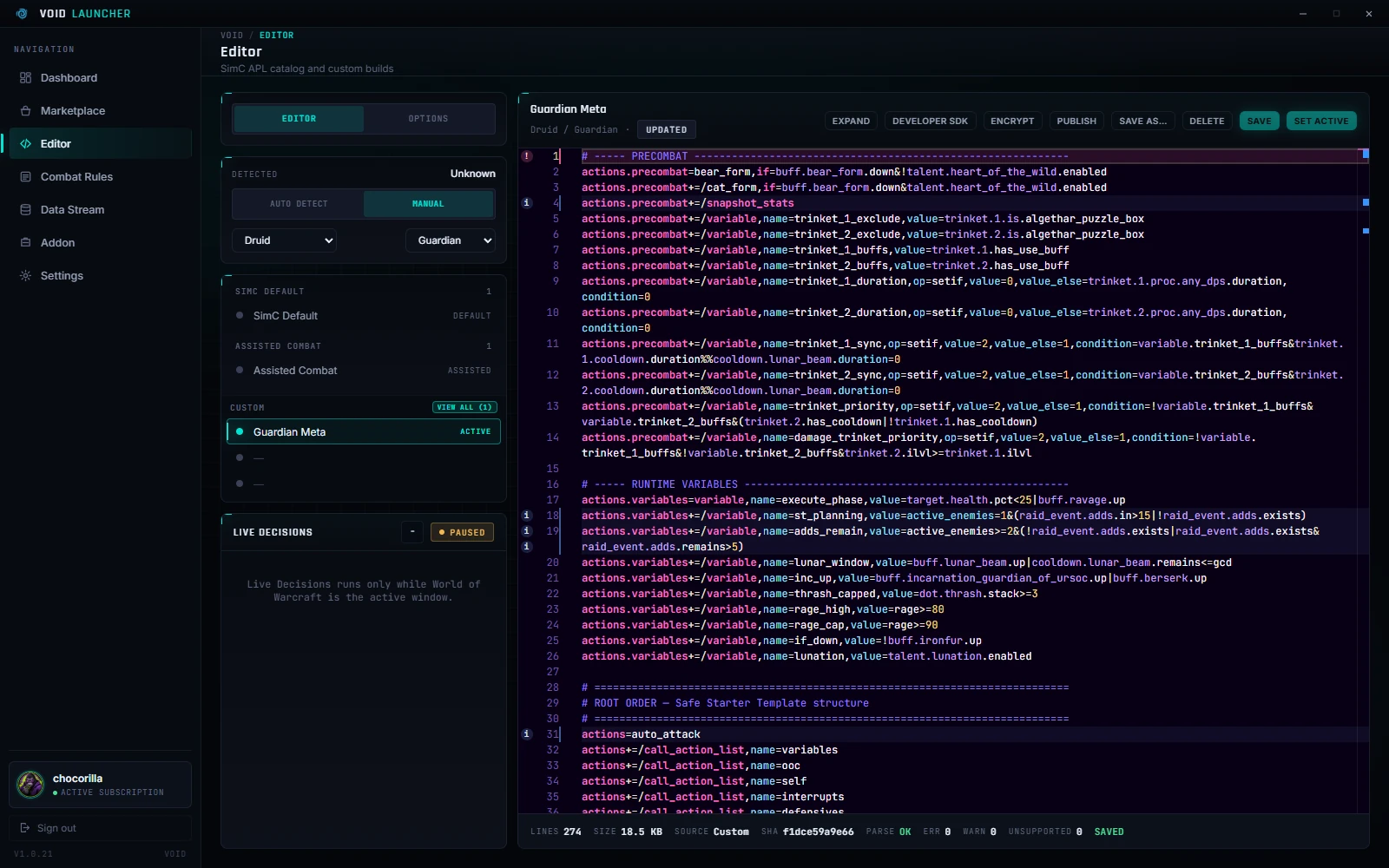
Task: Click the SOURCE Custom status entry
Action: coord(711,832)
